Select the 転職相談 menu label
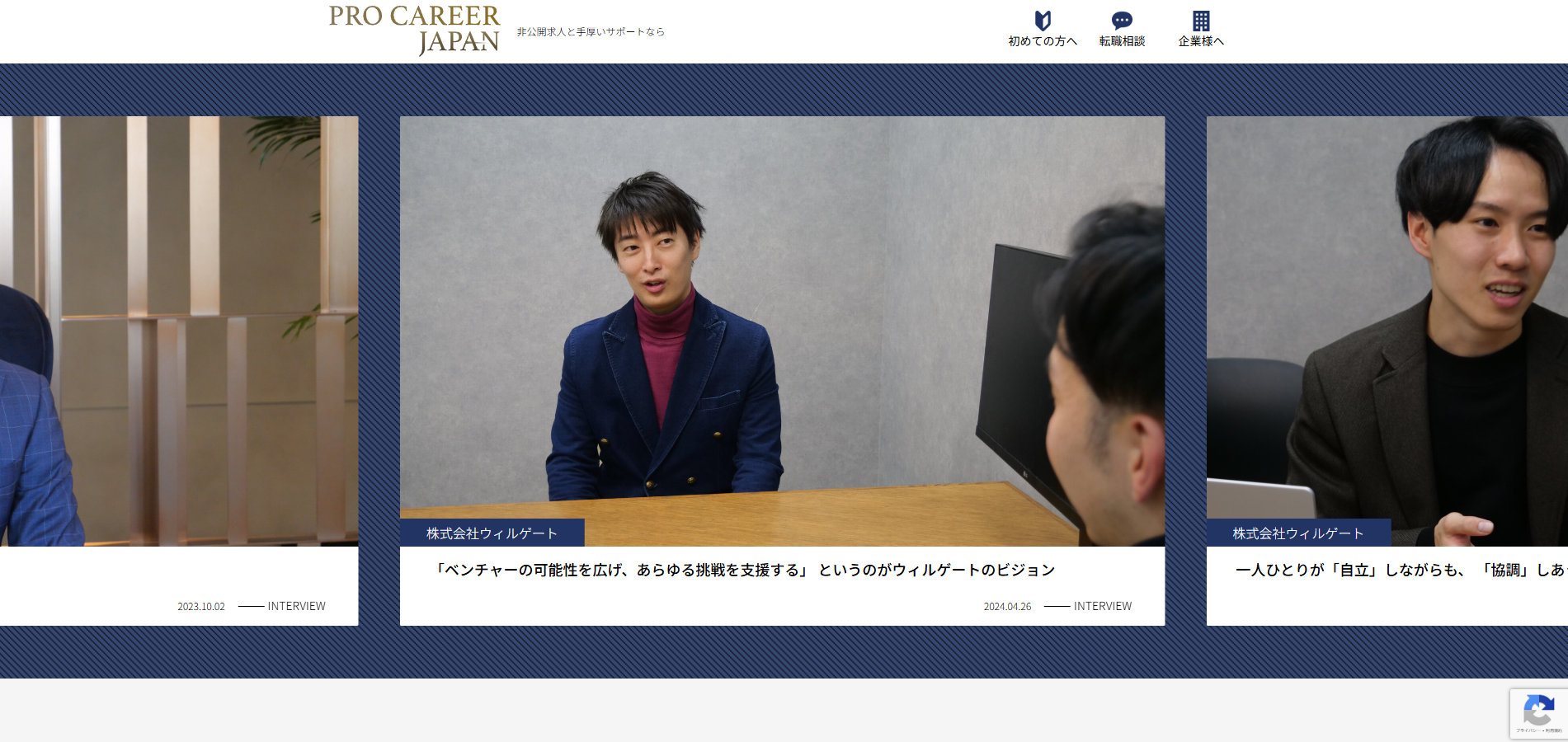Viewport: 1568px width, 742px height. click(1122, 41)
